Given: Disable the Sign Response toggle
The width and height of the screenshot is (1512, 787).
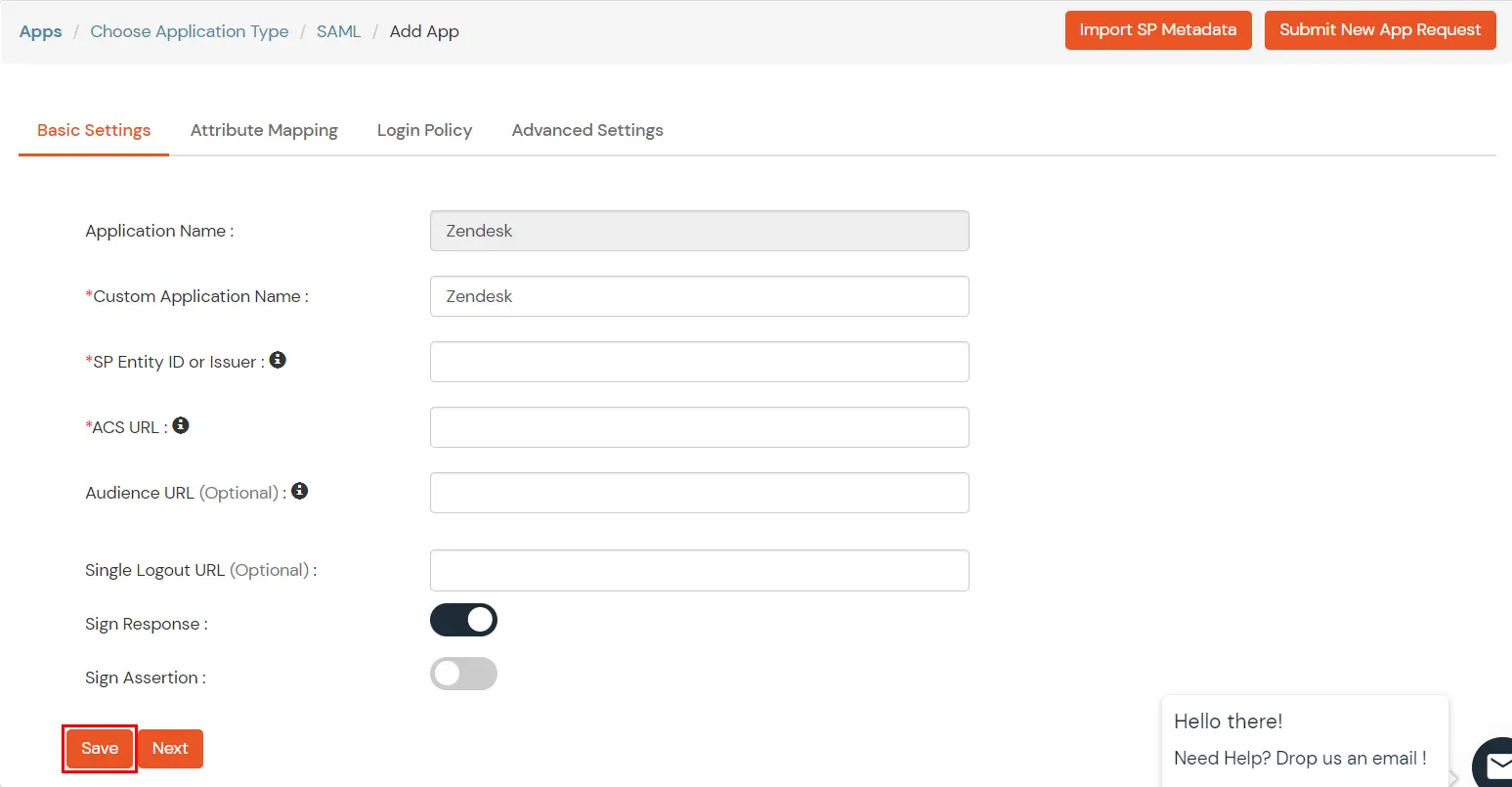Looking at the screenshot, I should [x=463, y=620].
